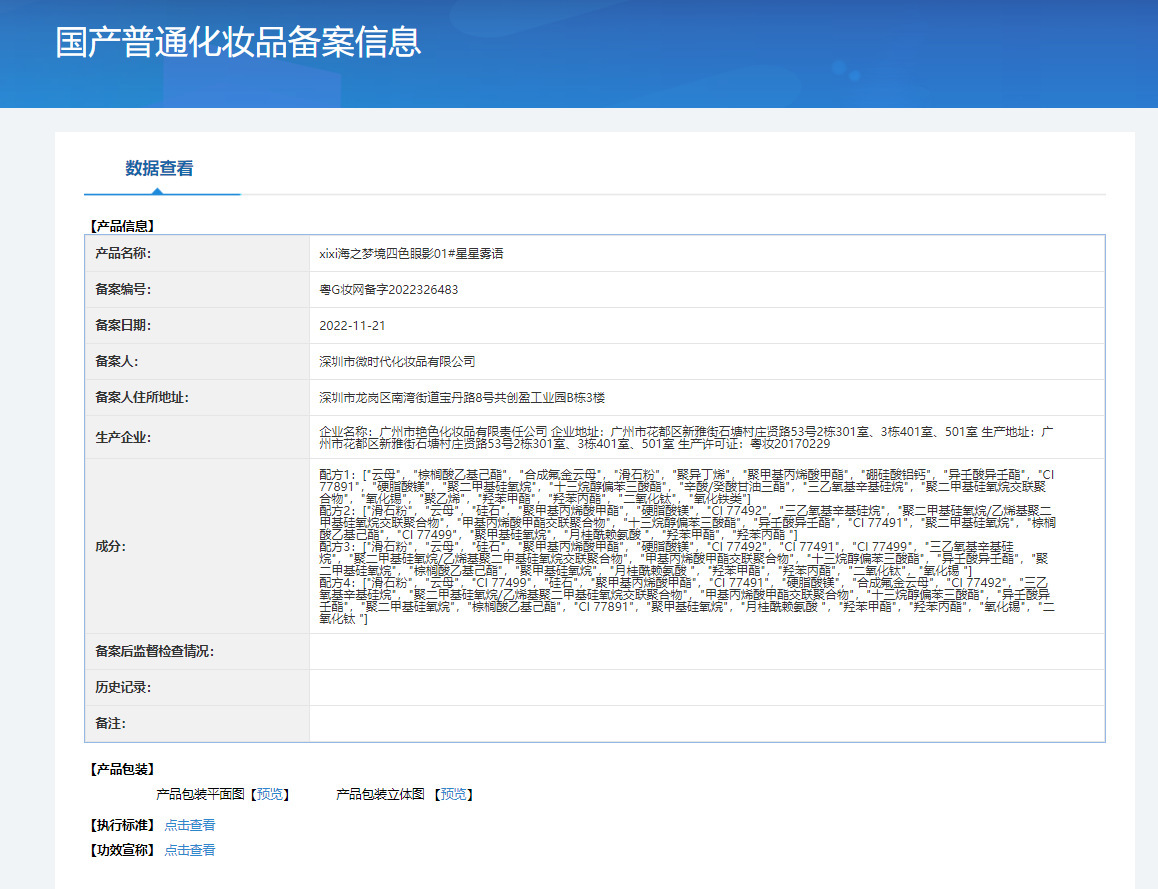Select the filer address in 龙岗区南湾街道

pyautogui.click(x=462, y=398)
